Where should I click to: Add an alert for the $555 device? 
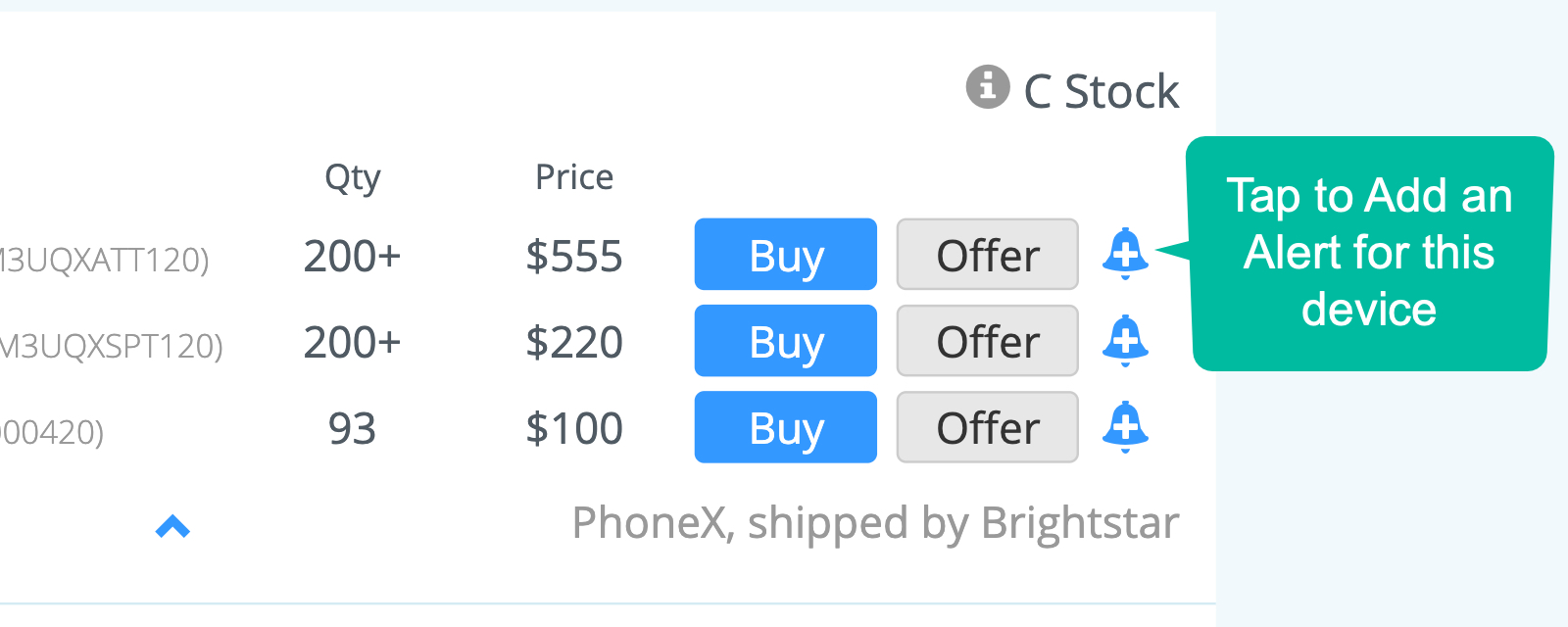pos(1125,254)
